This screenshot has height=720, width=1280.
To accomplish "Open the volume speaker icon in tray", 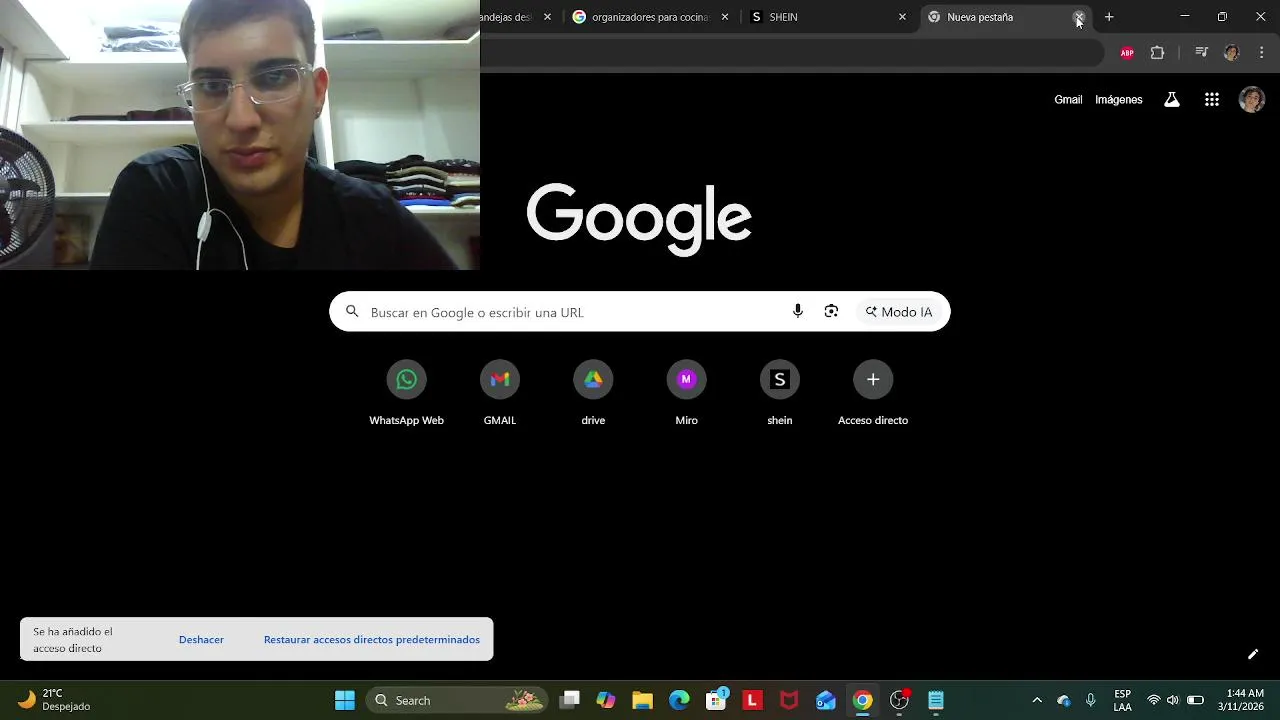I will tap(1173, 700).
